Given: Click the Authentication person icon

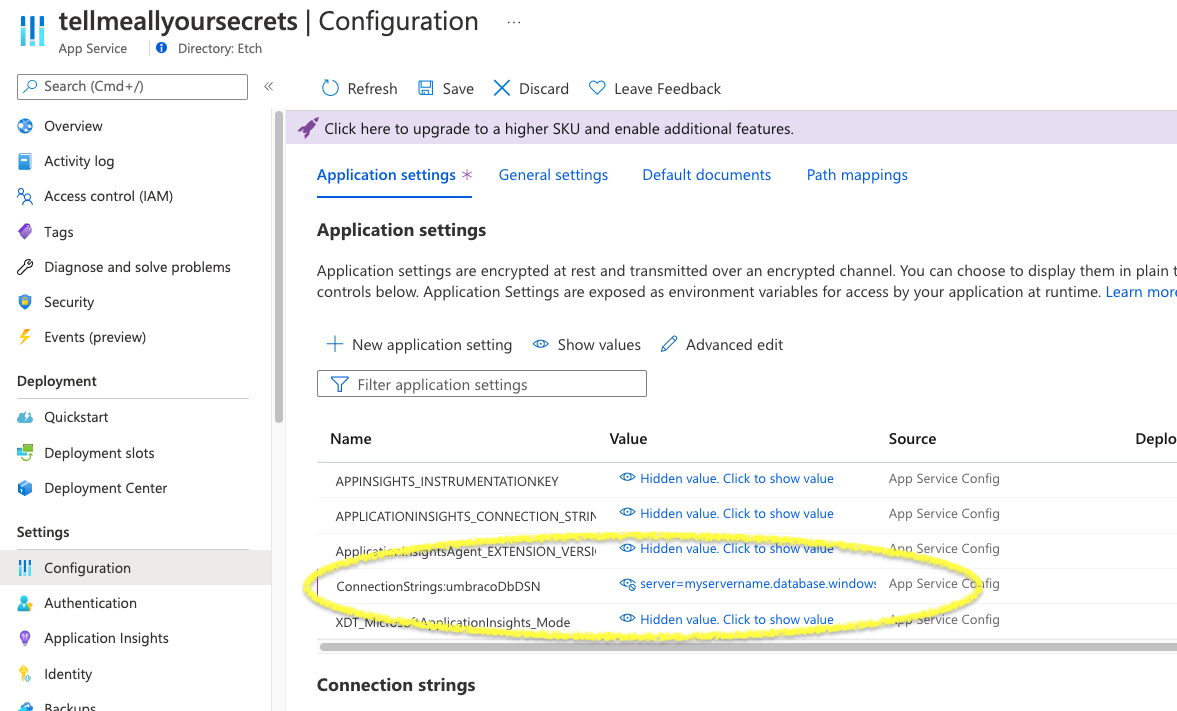Looking at the screenshot, I should tap(25, 603).
